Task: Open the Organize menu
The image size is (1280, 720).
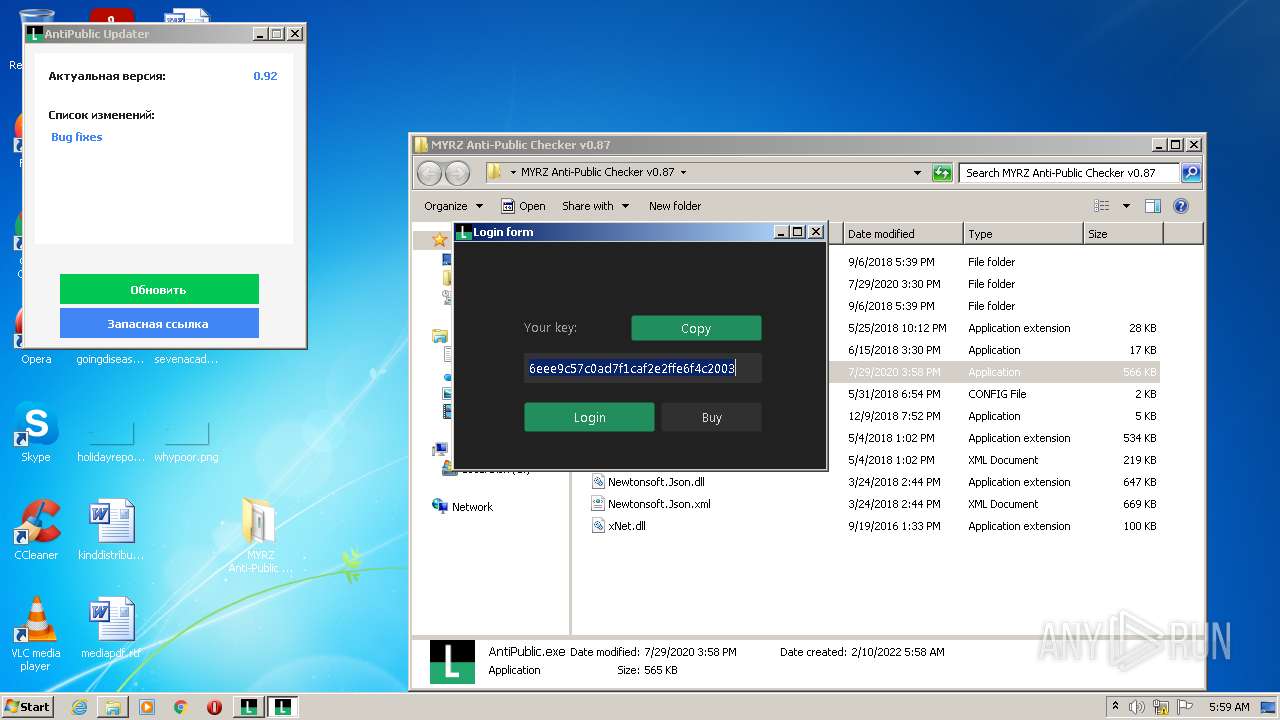Action: [x=451, y=206]
